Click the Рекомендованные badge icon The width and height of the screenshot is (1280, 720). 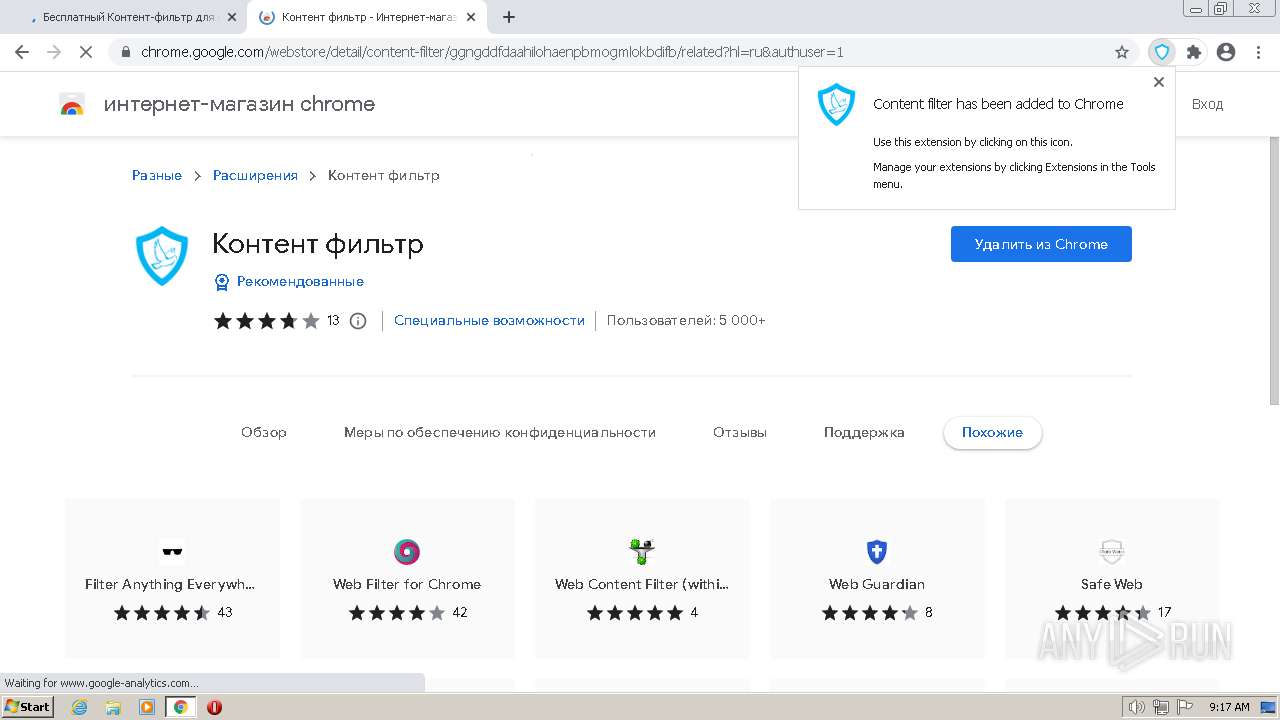222,282
